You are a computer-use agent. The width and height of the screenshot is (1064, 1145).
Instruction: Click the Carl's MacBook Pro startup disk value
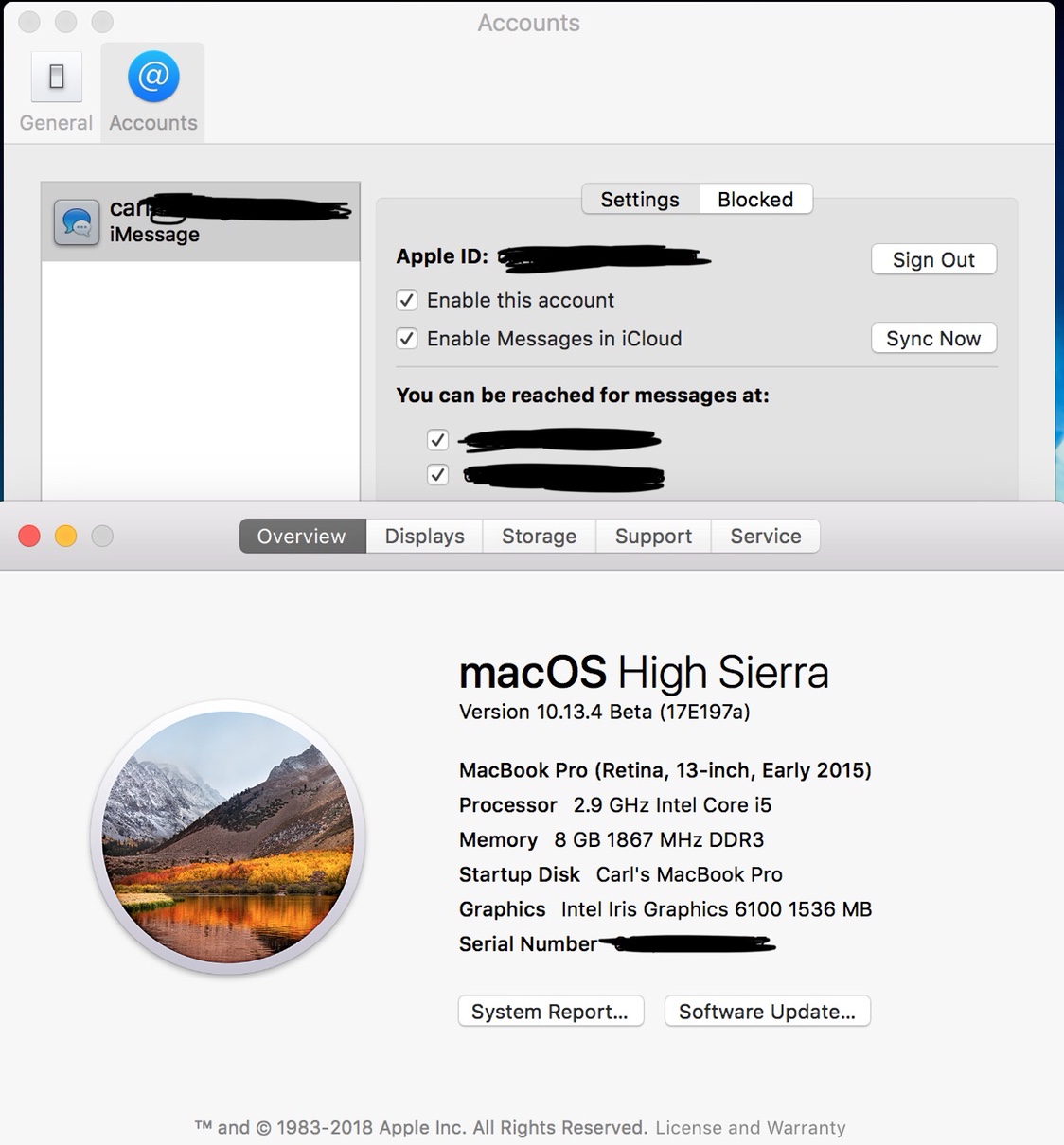pos(689,874)
